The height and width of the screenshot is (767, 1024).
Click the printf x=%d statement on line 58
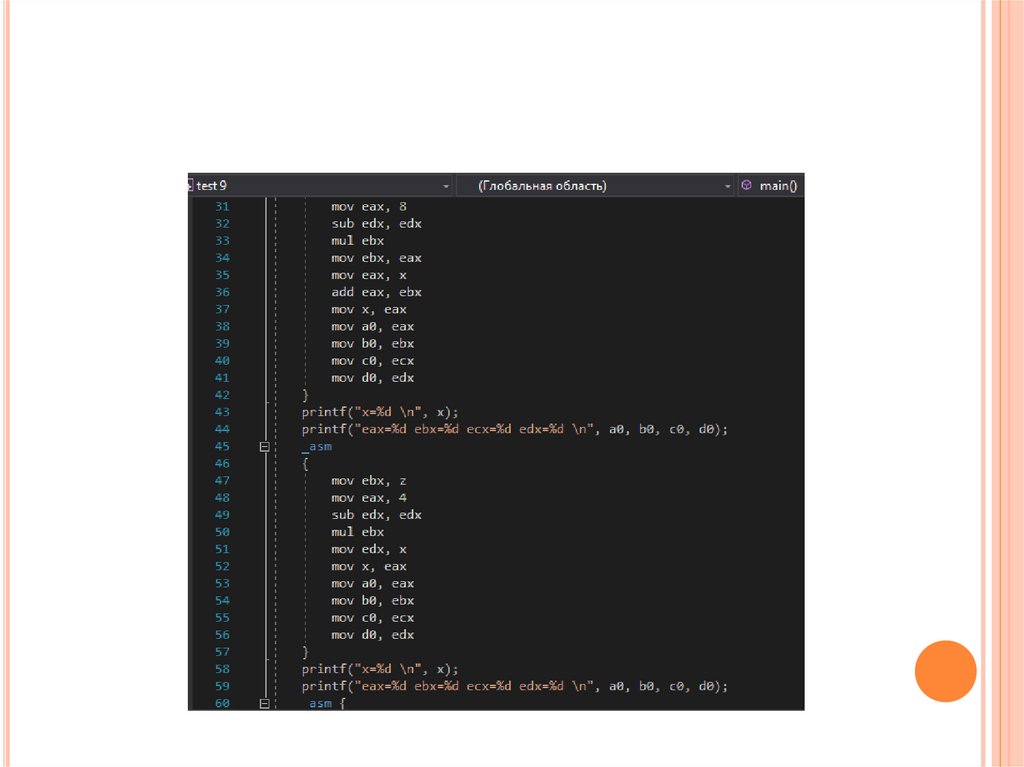[x=380, y=669]
